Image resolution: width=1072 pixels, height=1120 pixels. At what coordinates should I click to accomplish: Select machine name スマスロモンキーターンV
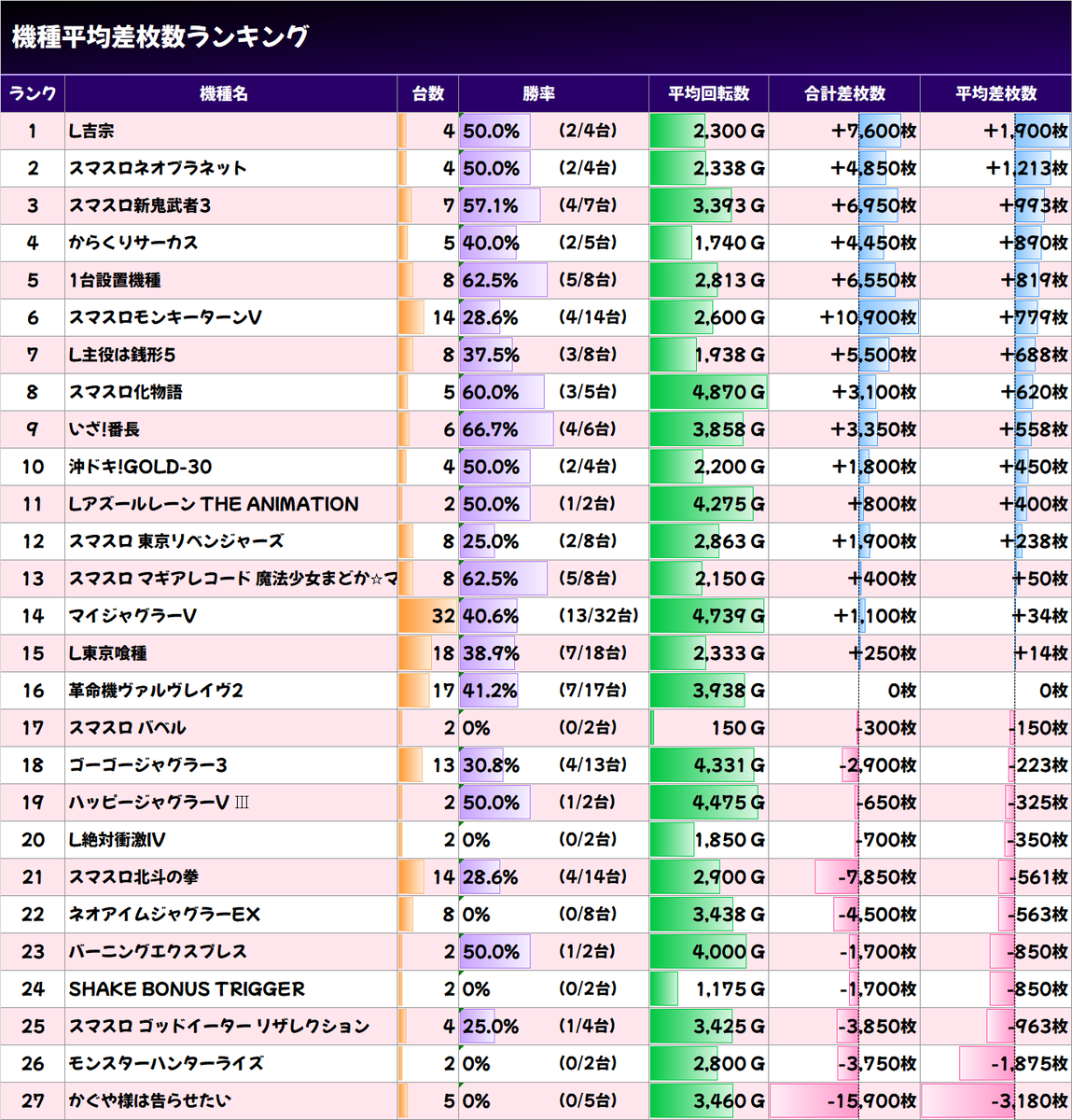click(x=165, y=317)
